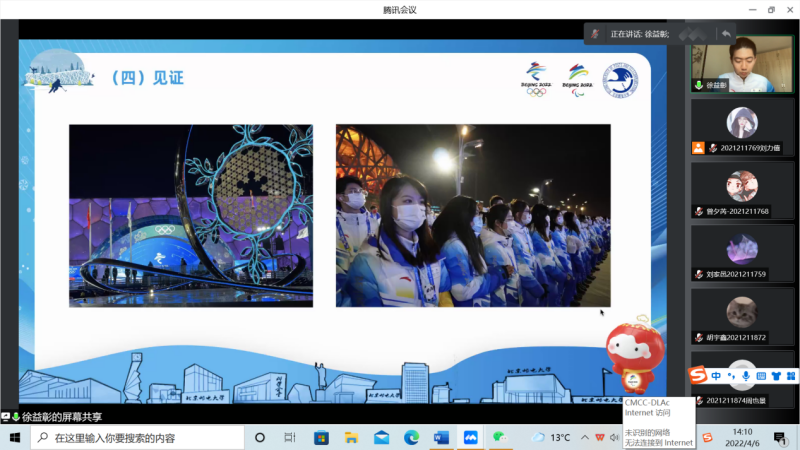This screenshot has height=450, width=800.
Task: Click the 13°C weather widget
Action: click(x=551, y=438)
